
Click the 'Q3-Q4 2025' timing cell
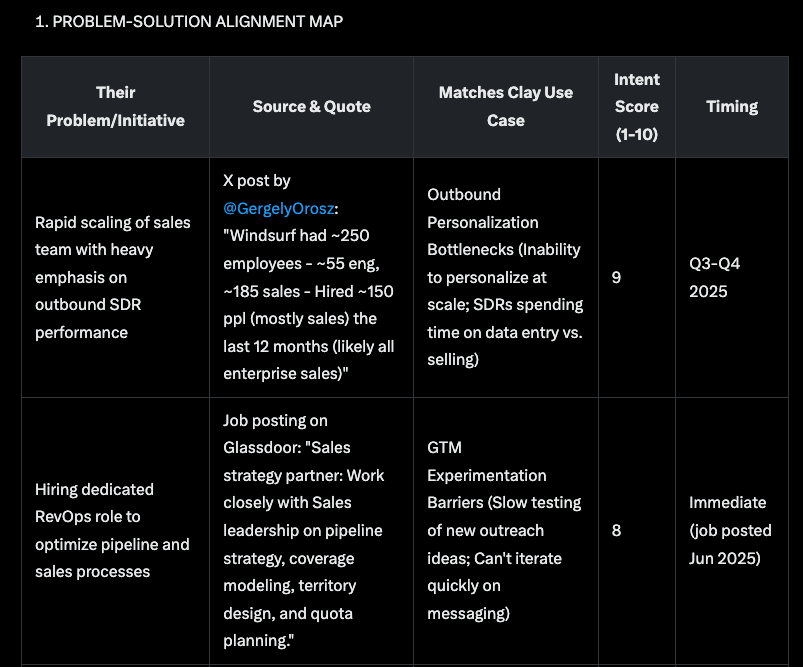(732, 277)
